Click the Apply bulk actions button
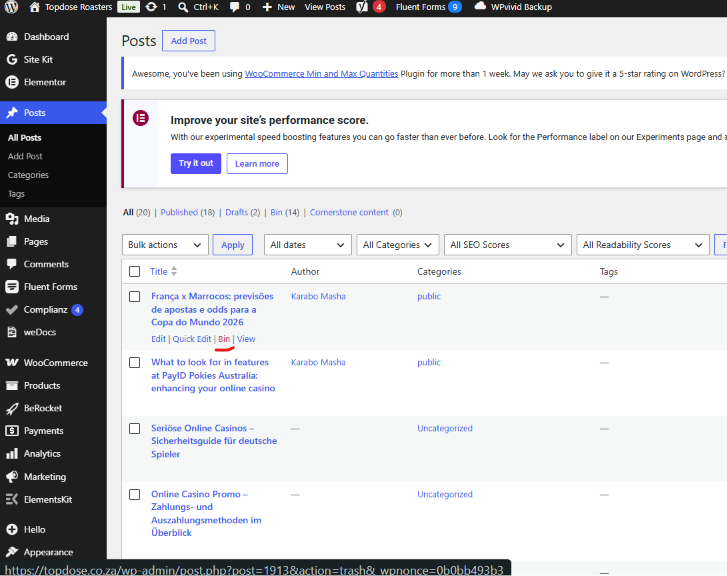 coord(233,245)
